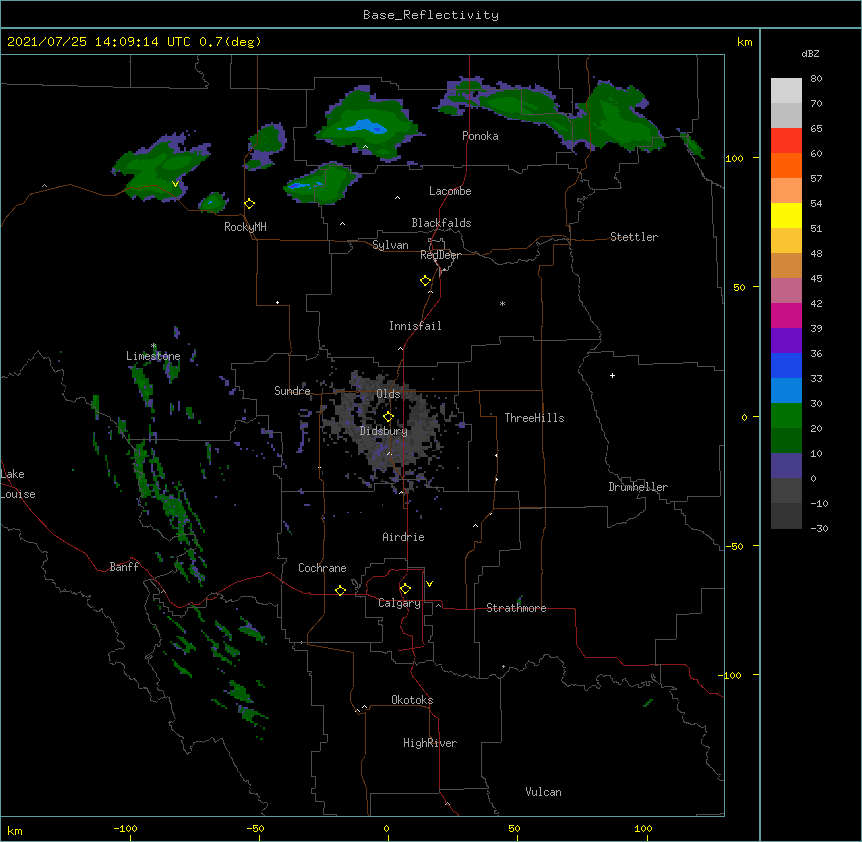Click the Airdrie city label

pyautogui.click(x=403, y=537)
